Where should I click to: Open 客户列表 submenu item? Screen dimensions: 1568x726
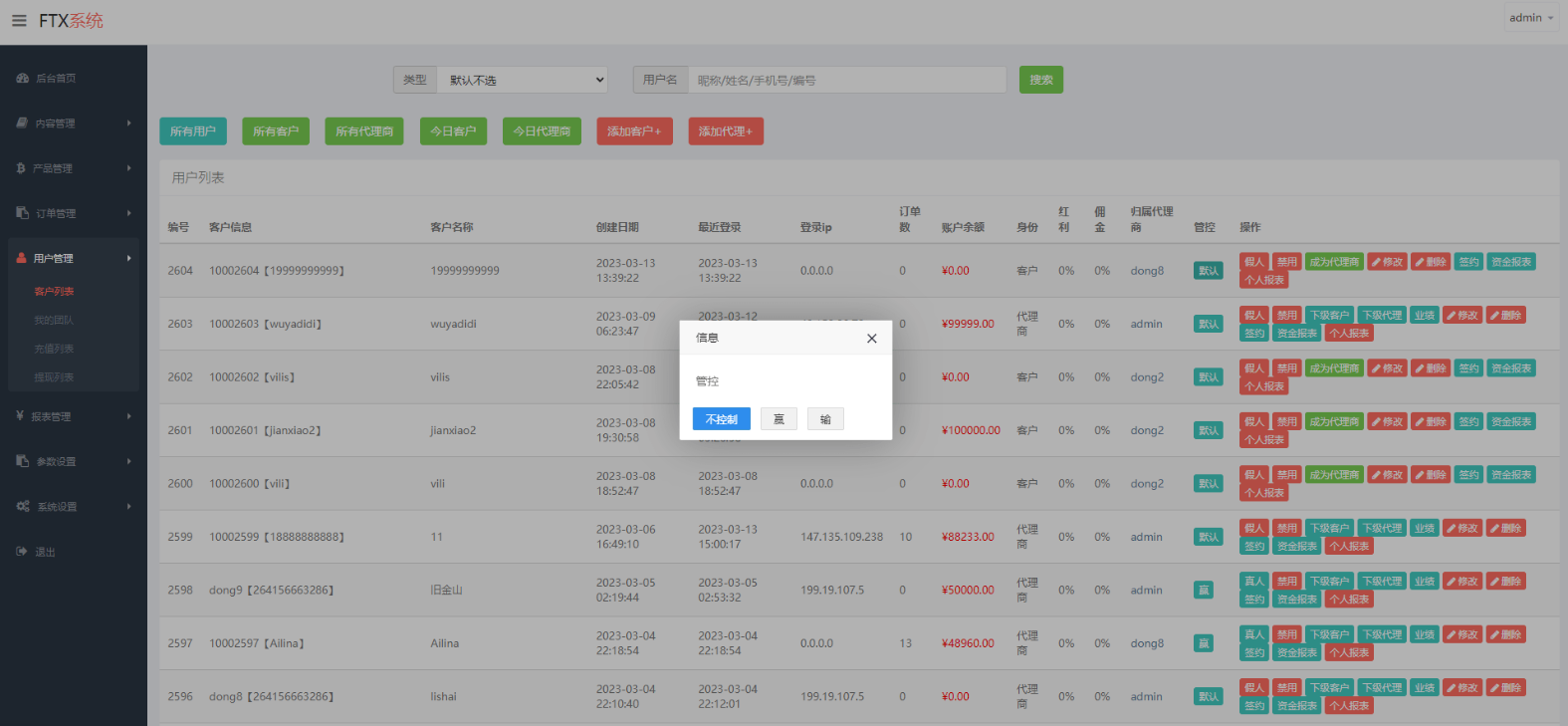[x=55, y=292]
